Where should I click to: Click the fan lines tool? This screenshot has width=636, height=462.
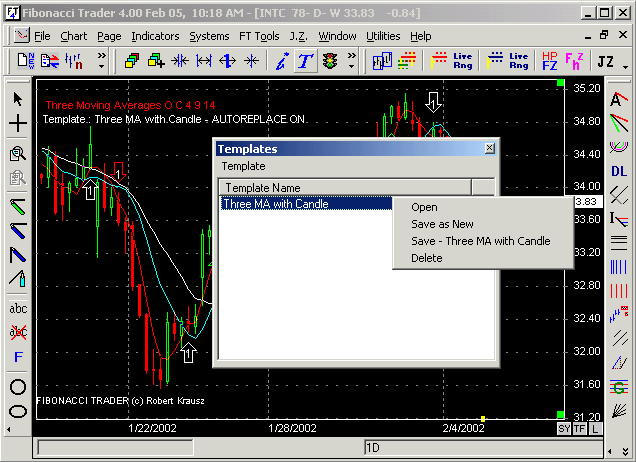pos(619,411)
